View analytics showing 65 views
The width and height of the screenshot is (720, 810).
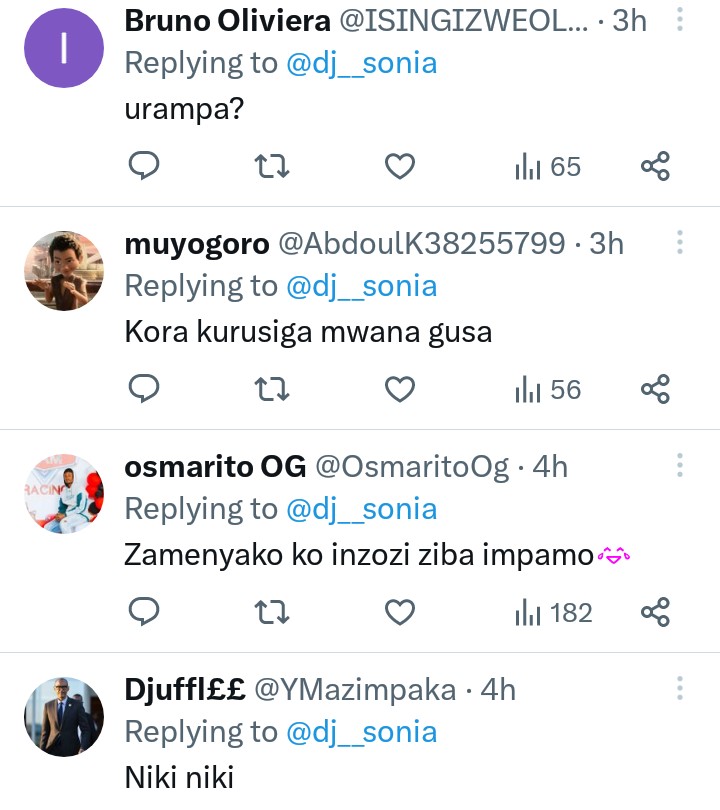pyautogui.click(x=548, y=167)
